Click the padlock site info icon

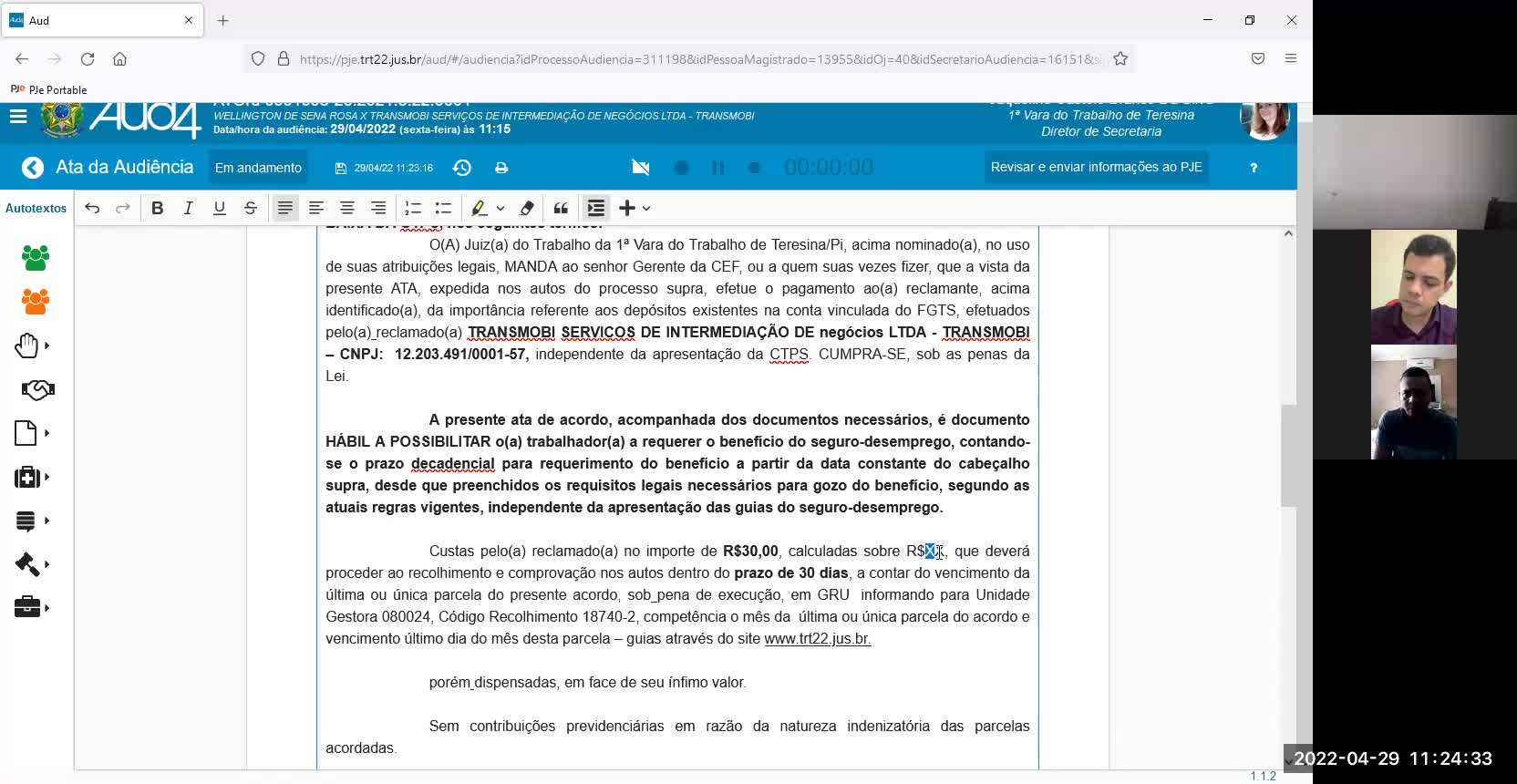point(284,58)
